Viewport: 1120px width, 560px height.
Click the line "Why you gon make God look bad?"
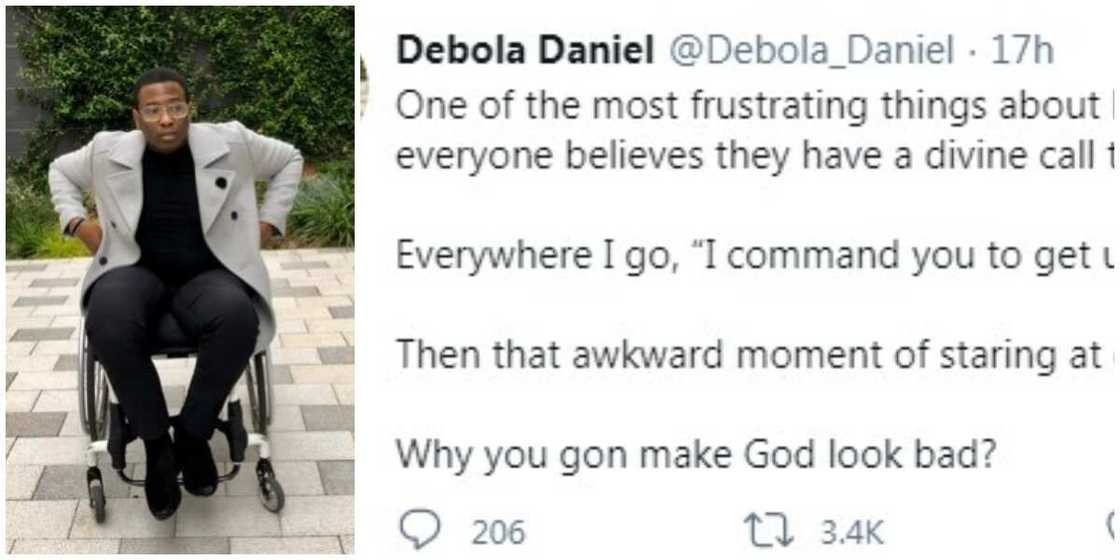pos(696,455)
